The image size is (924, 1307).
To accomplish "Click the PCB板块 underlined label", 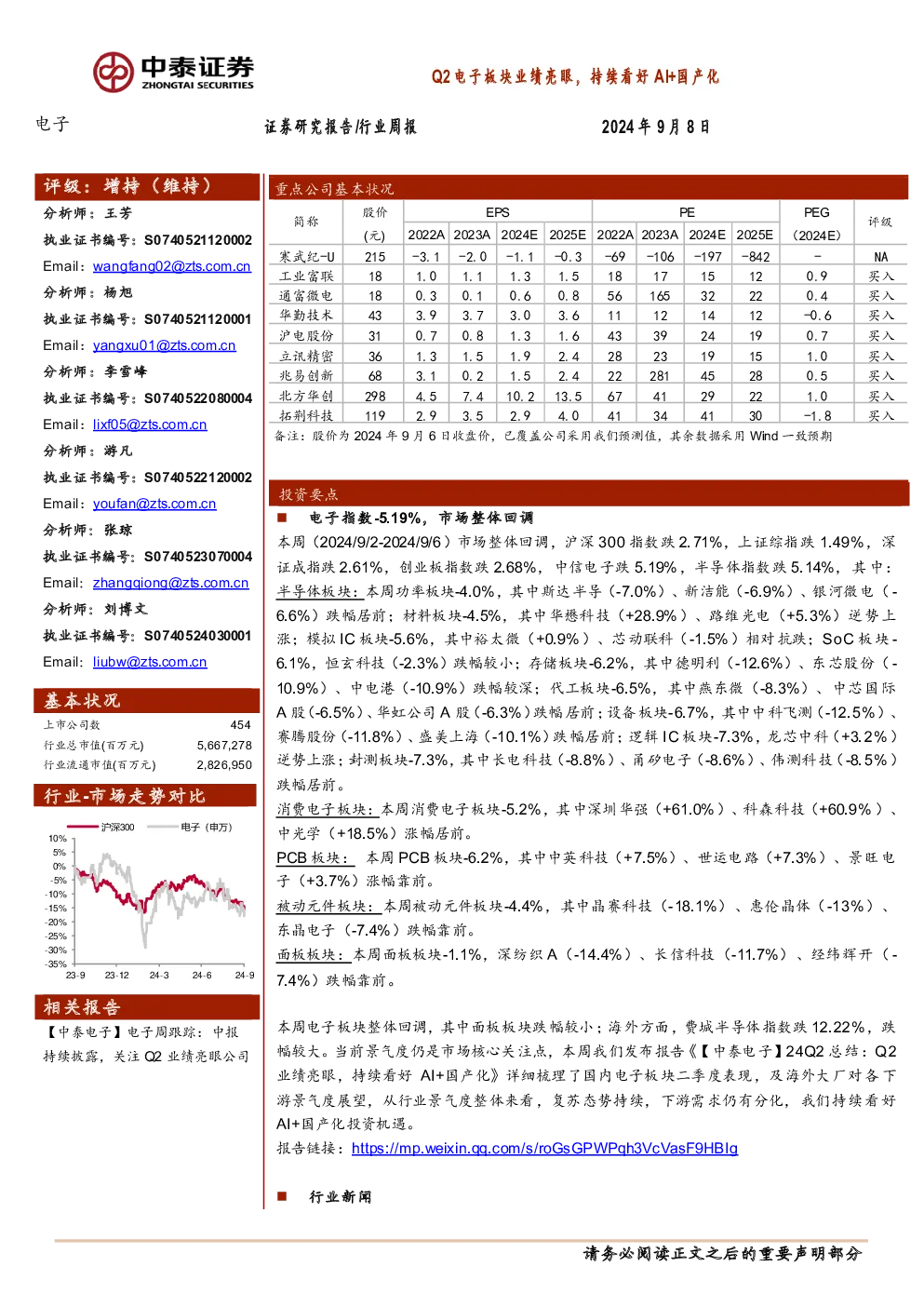I will pyautogui.click(x=314, y=858).
